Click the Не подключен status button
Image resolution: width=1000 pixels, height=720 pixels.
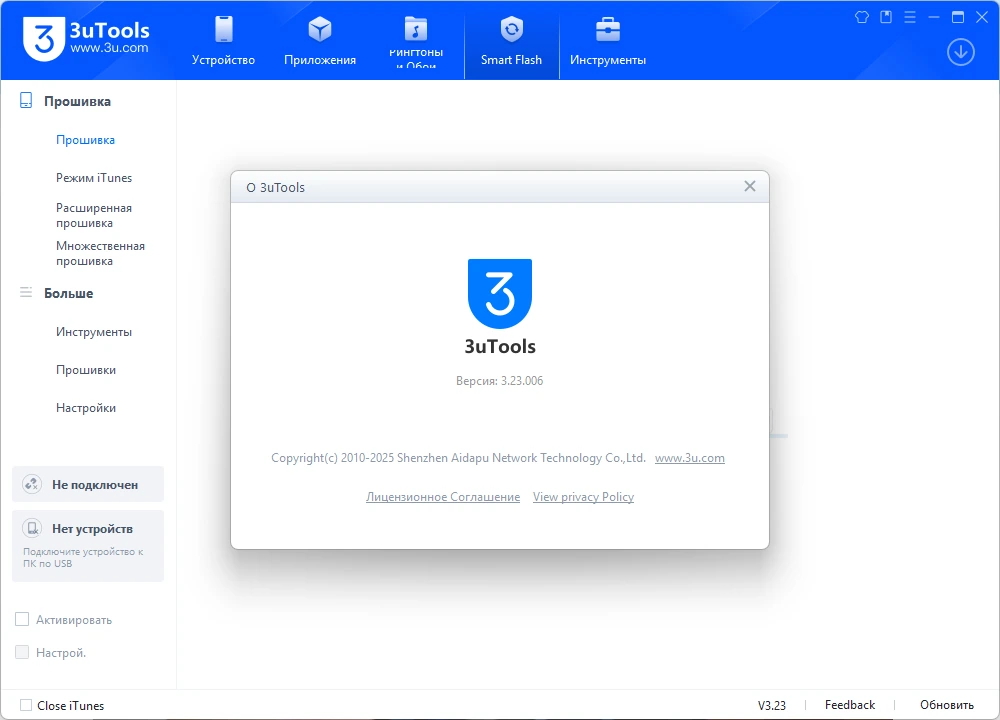[x=88, y=484]
